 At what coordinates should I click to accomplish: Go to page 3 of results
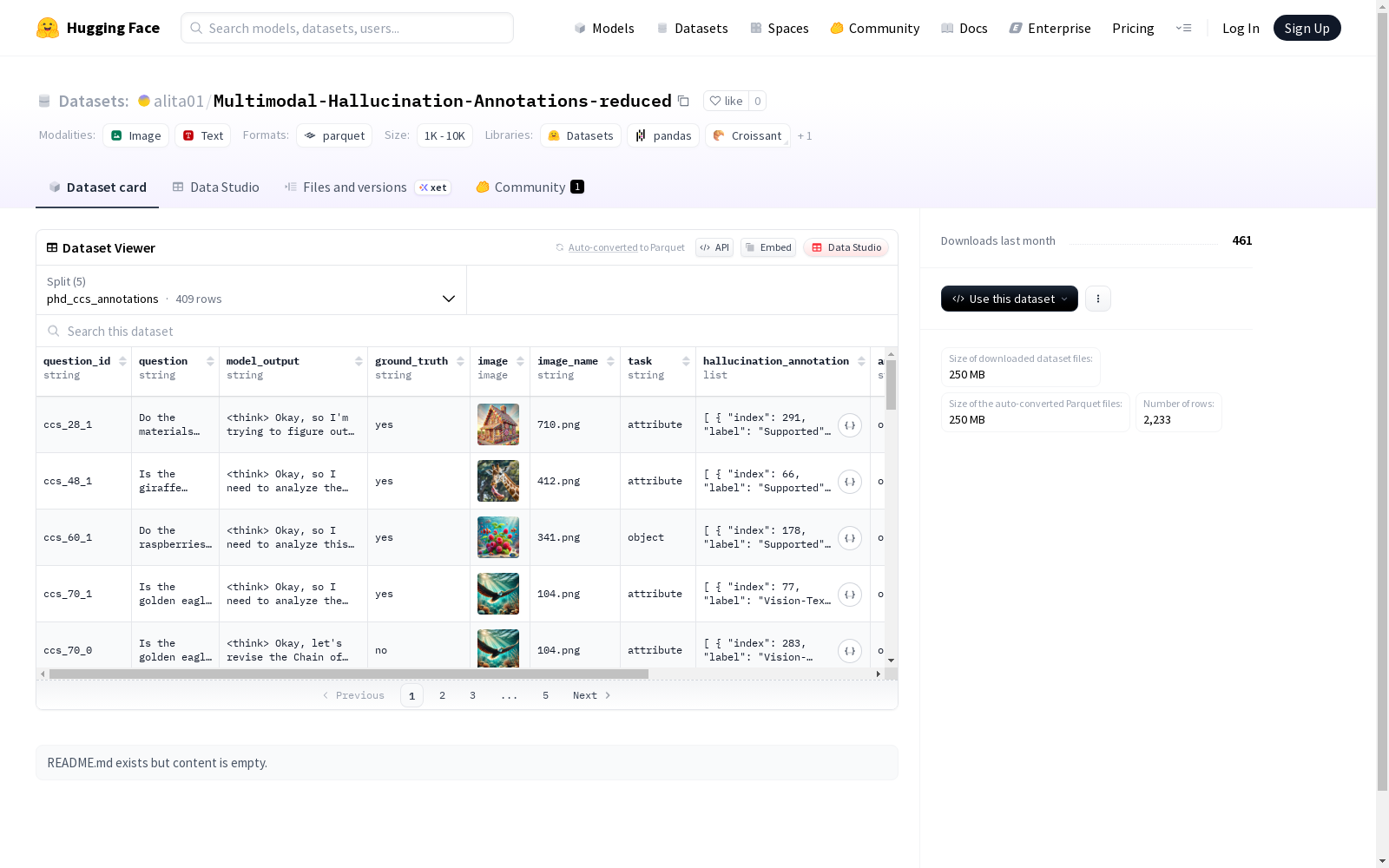472,695
